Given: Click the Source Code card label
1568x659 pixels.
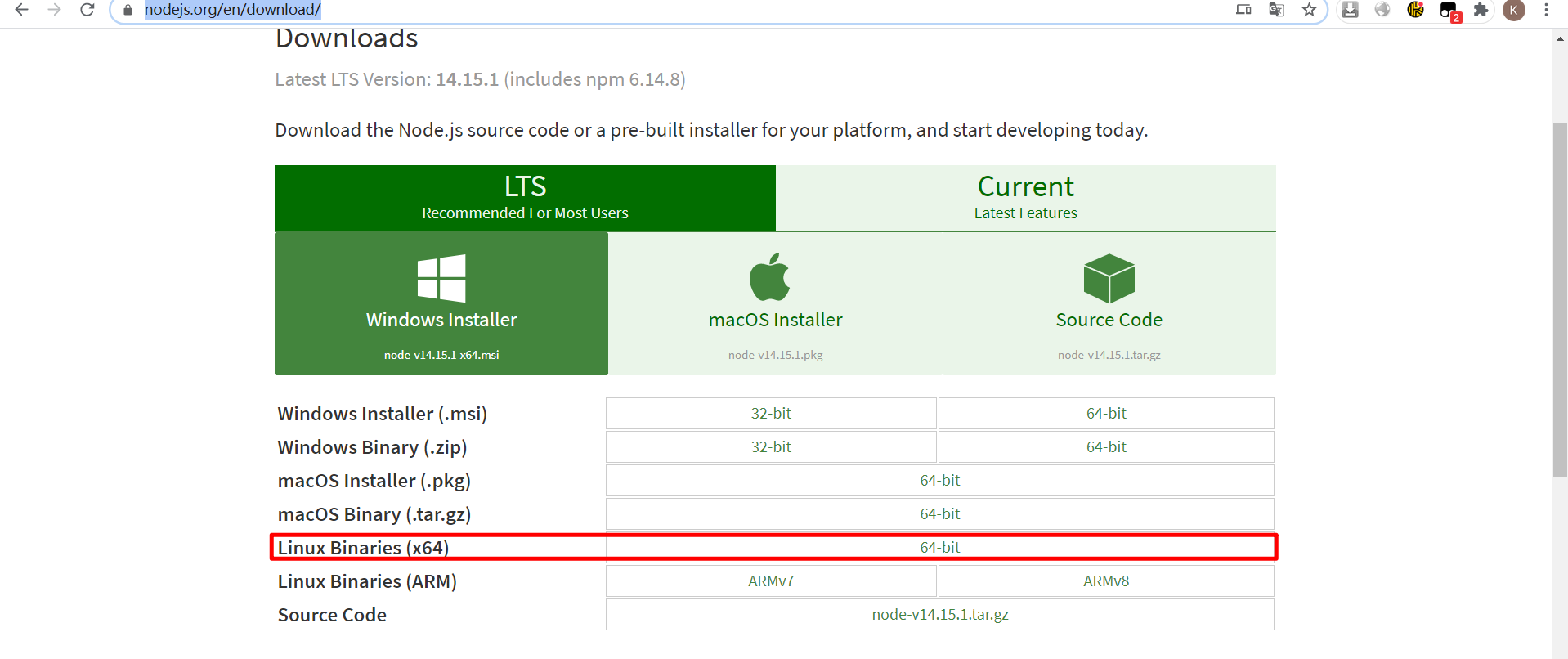Looking at the screenshot, I should tap(1109, 320).
